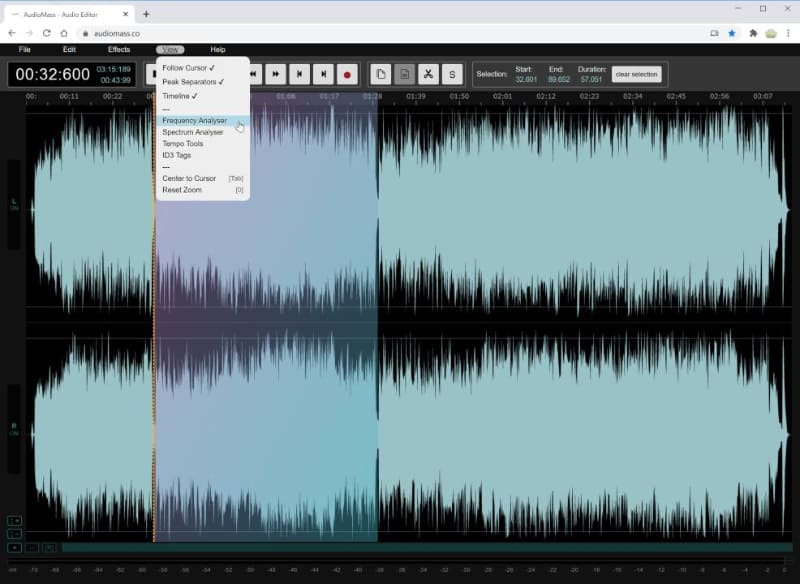Click the horizontal zoom-in icon at bottom left
This screenshot has width=800, height=584.
click(x=14, y=548)
